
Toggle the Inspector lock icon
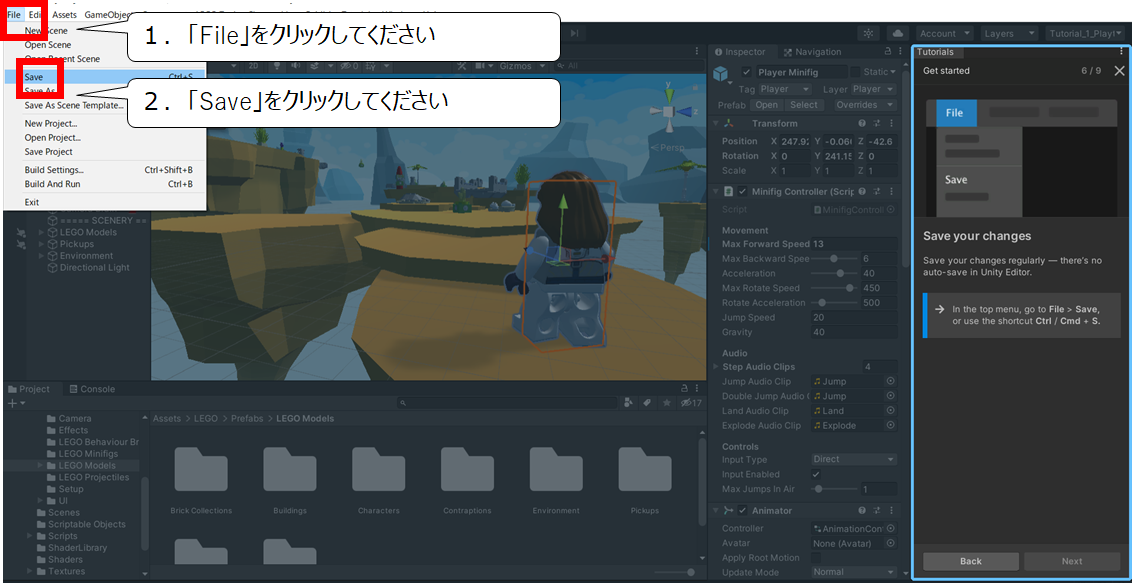point(887,52)
